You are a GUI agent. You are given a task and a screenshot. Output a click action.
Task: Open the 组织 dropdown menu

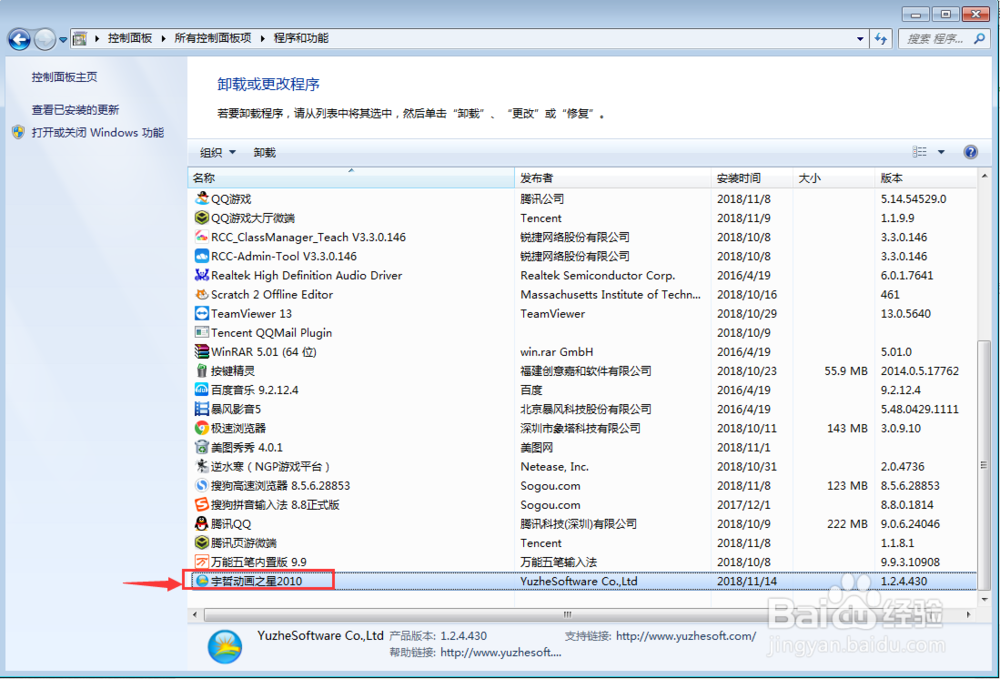(217, 152)
